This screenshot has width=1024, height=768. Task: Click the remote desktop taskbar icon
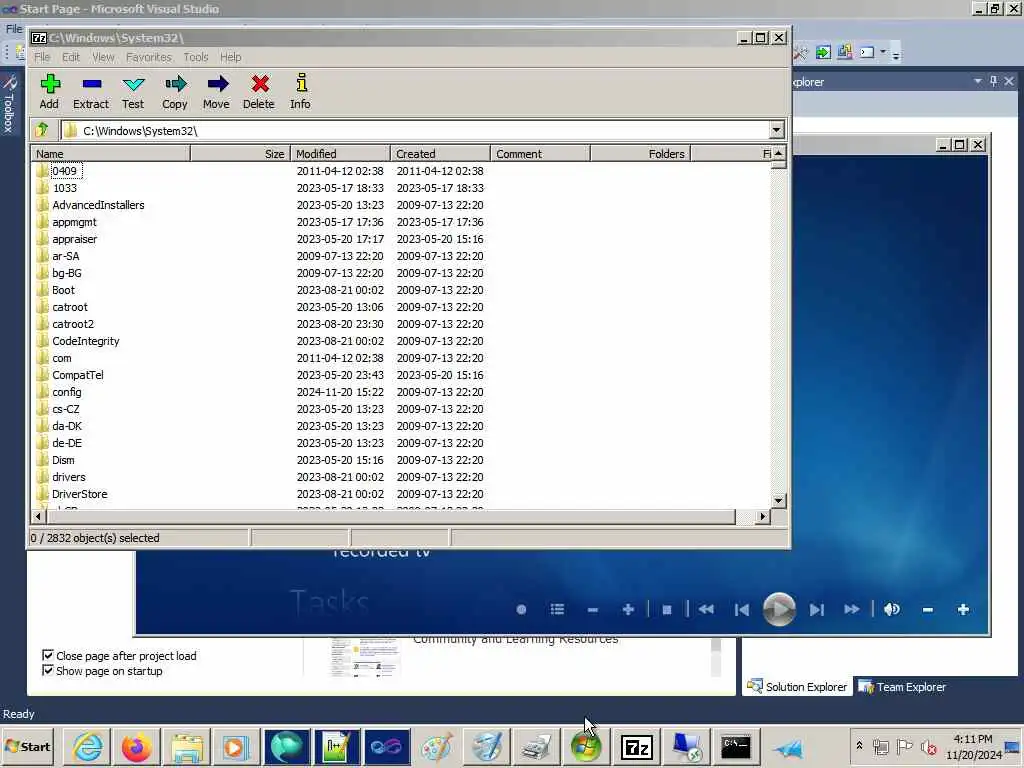point(686,746)
